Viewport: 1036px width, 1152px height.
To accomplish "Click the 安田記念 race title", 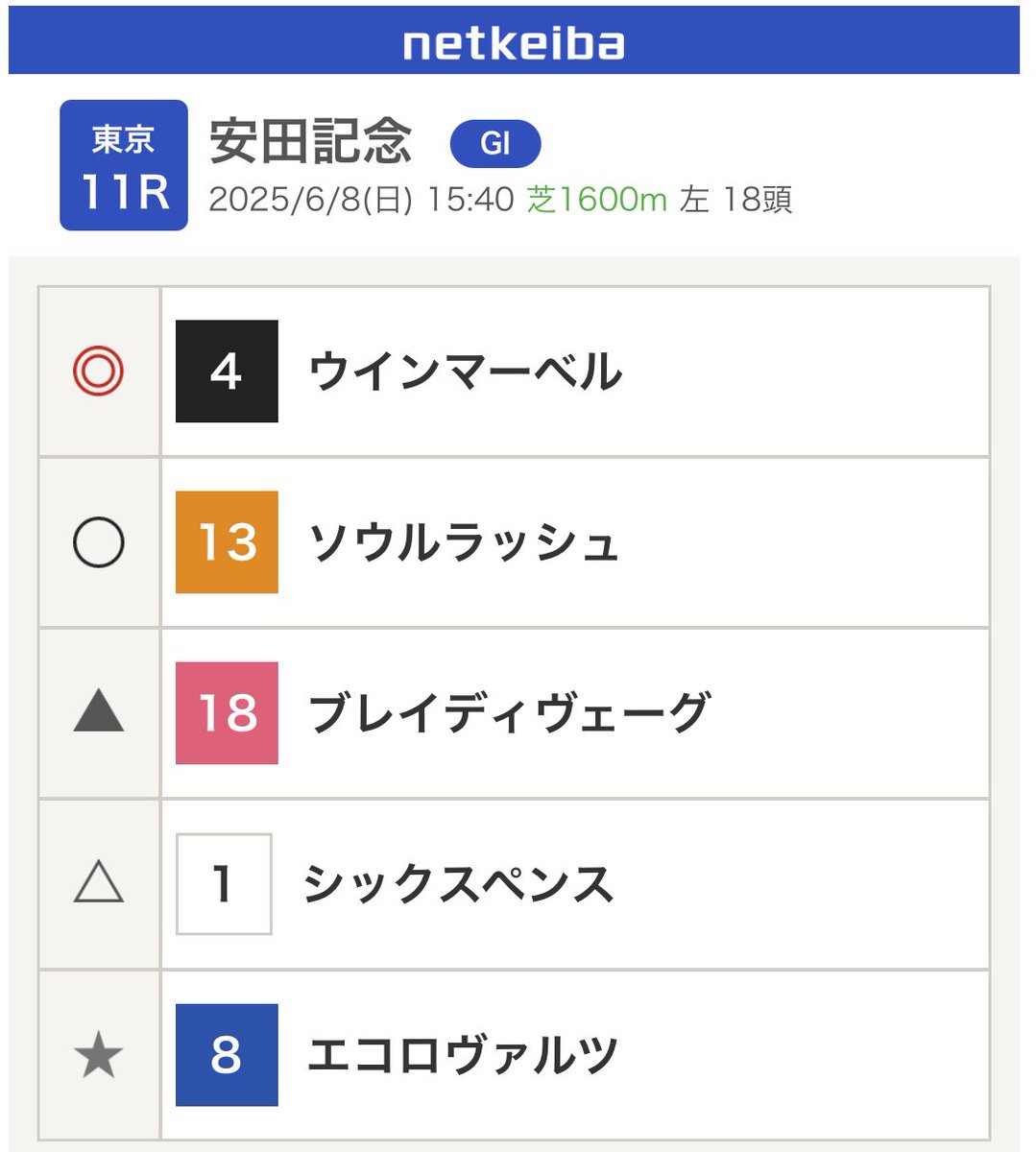I will pos(311,142).
